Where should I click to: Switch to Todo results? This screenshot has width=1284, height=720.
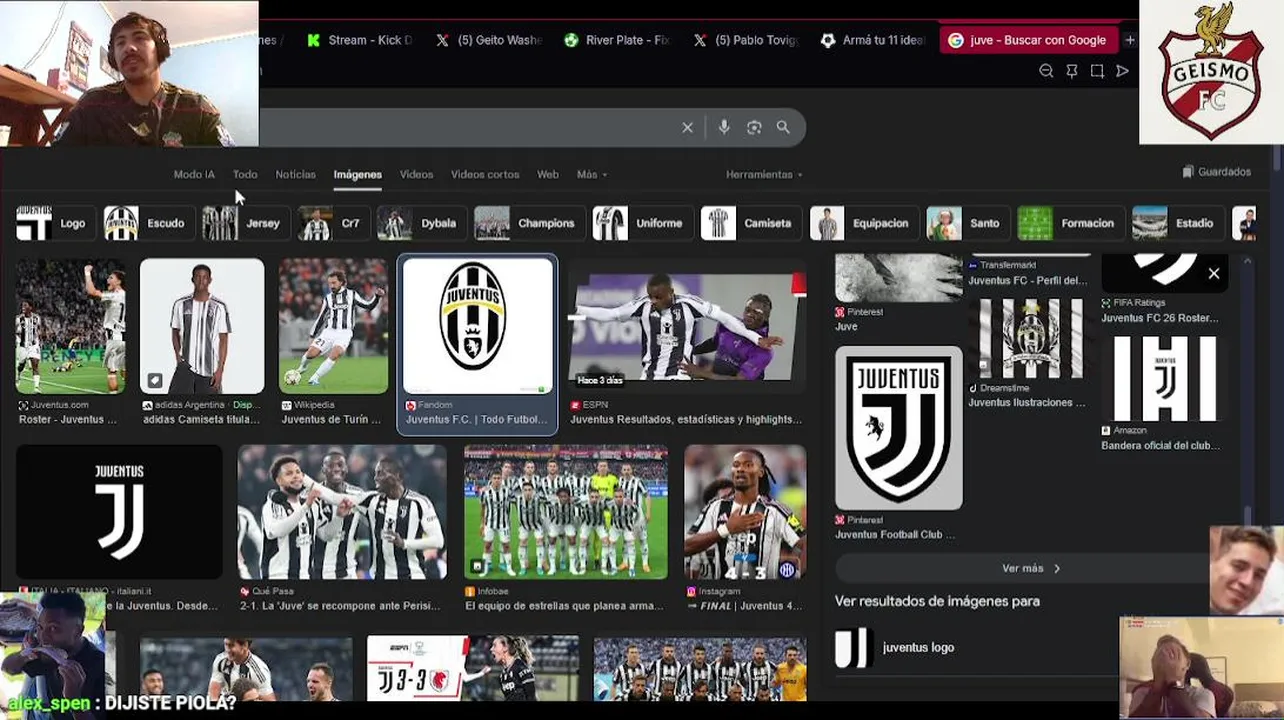click(x=245, y=174)
